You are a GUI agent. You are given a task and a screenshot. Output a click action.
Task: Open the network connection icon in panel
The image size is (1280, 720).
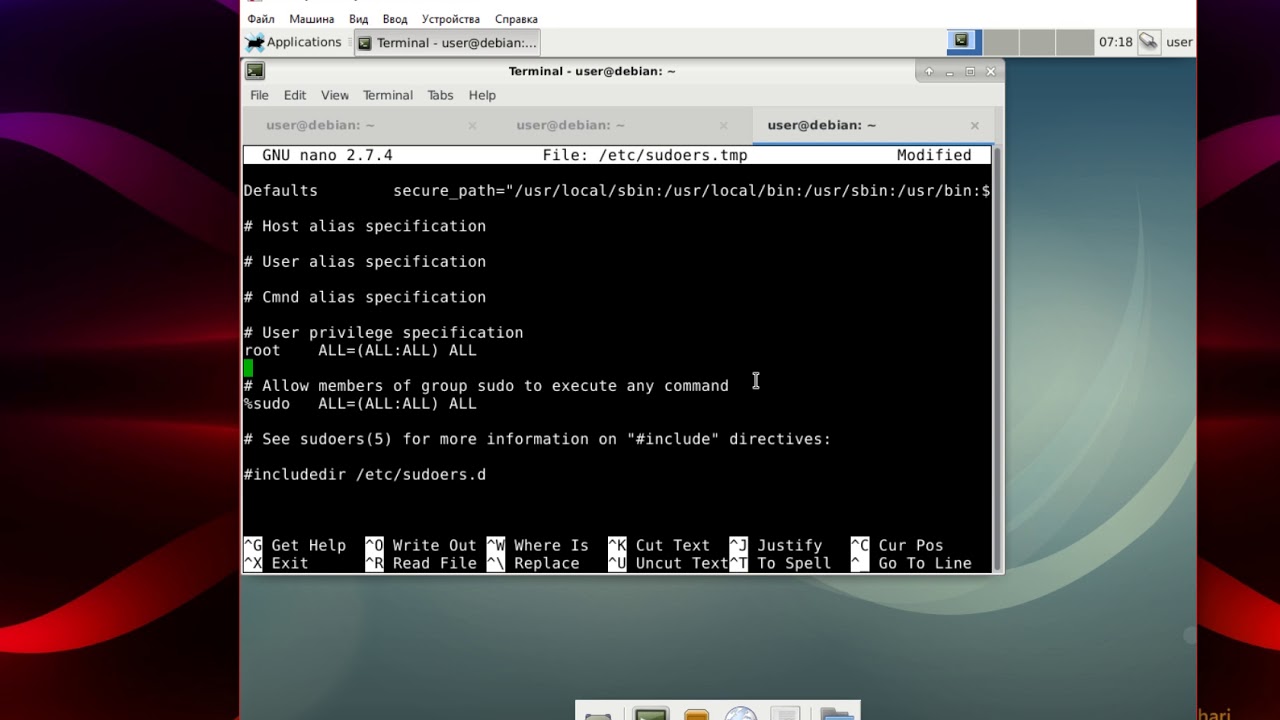[x=1148, y=42]
